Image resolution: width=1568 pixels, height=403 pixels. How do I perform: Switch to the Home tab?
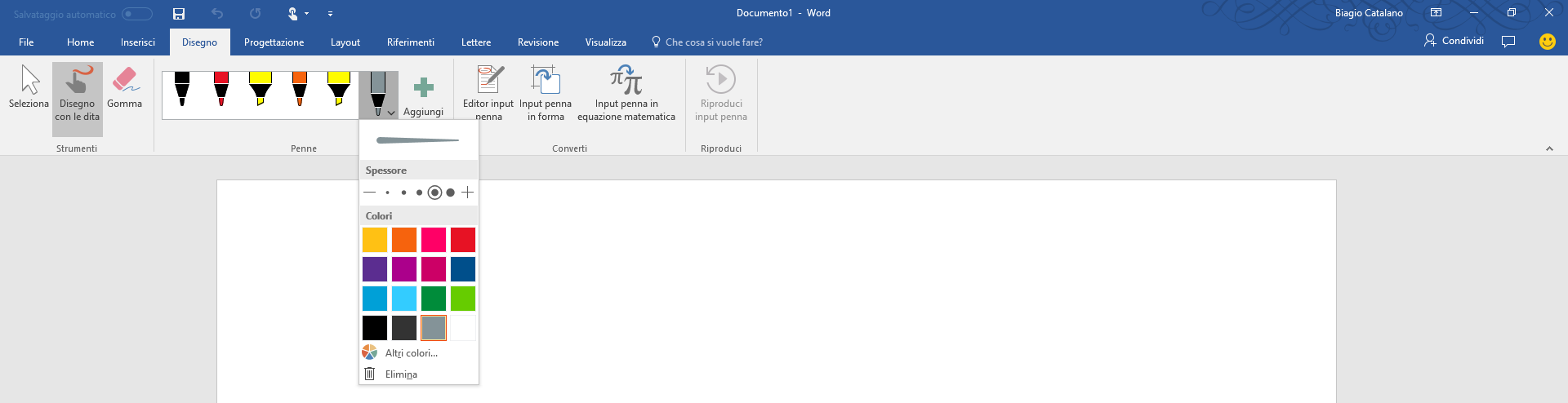tap(81, 42)
